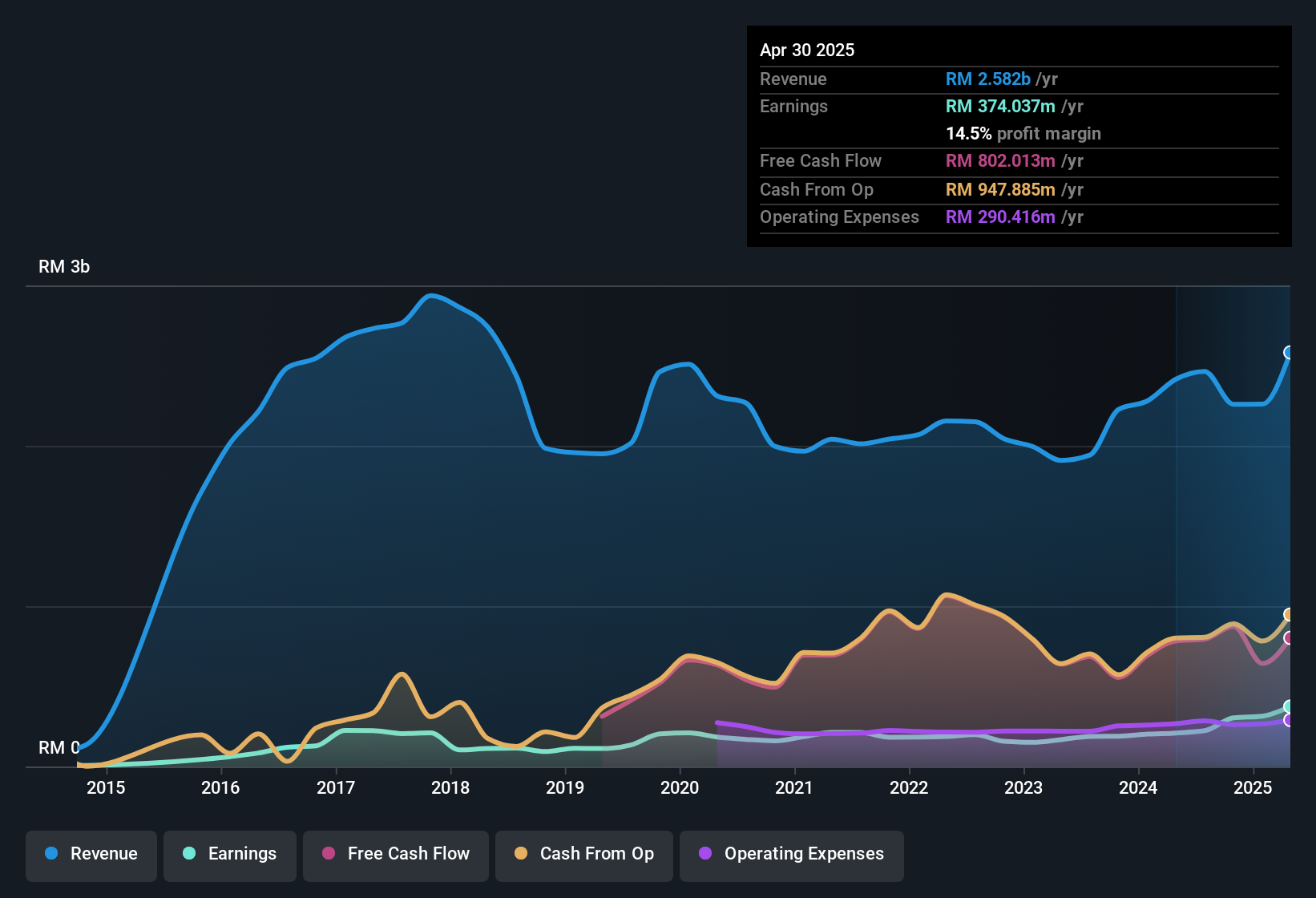Select the 2018 x-axis year label

tap(450, 788)
